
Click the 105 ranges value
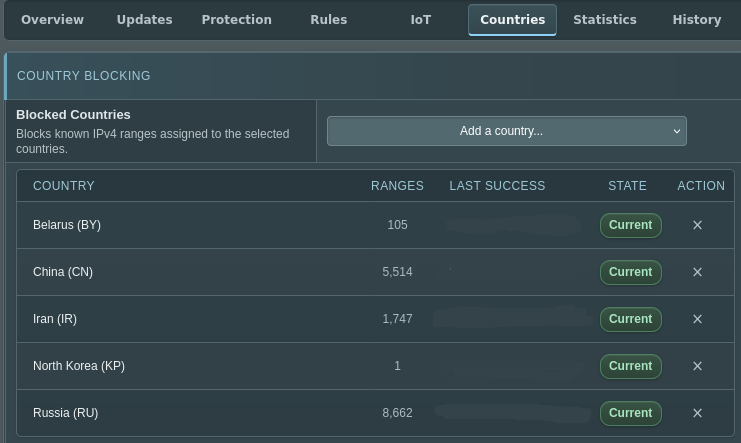[x=397, y=225]
